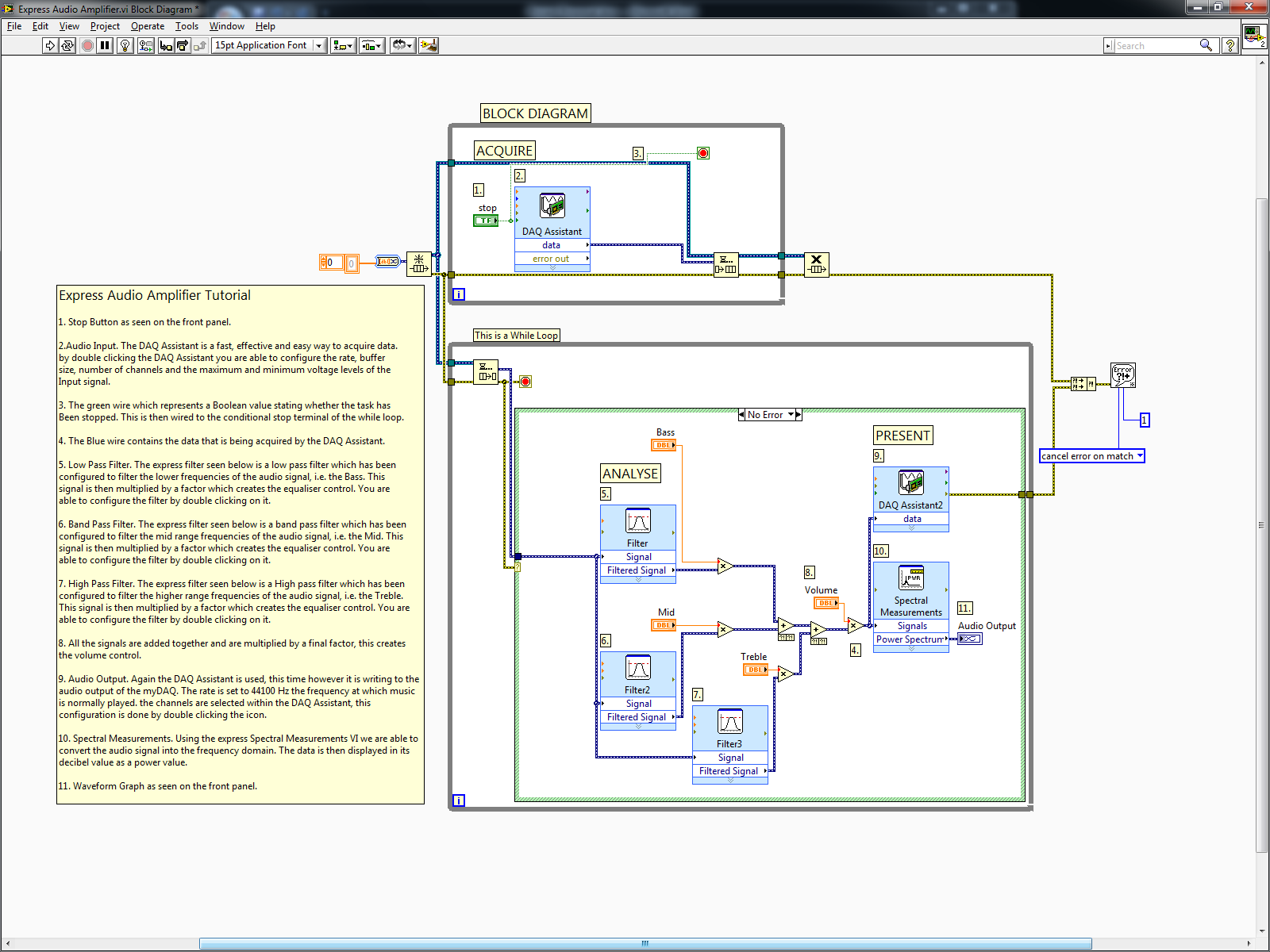
Task: Open the Tools menu
Action: click(x=187, y=26)
